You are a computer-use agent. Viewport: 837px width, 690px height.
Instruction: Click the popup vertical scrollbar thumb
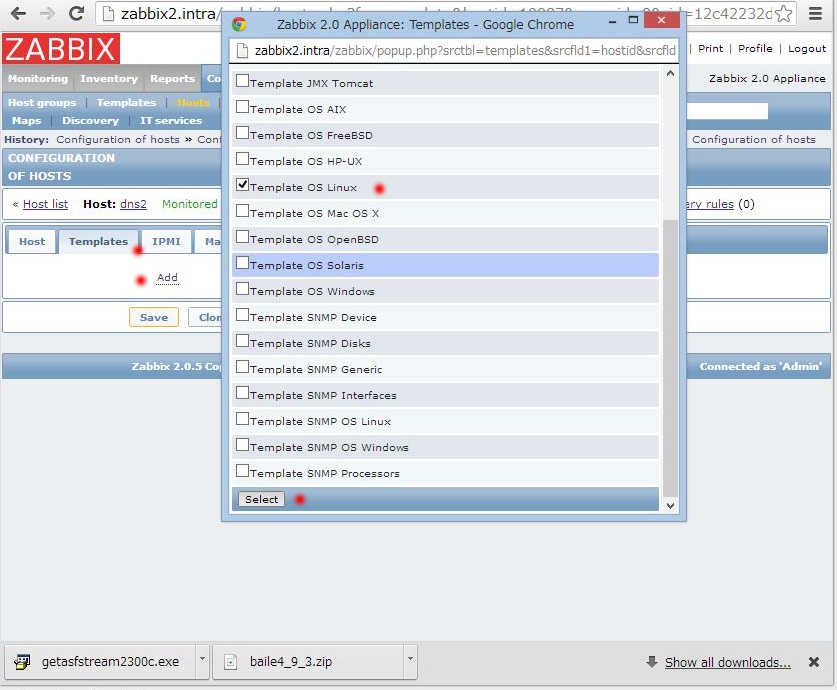tap(670, 358)
